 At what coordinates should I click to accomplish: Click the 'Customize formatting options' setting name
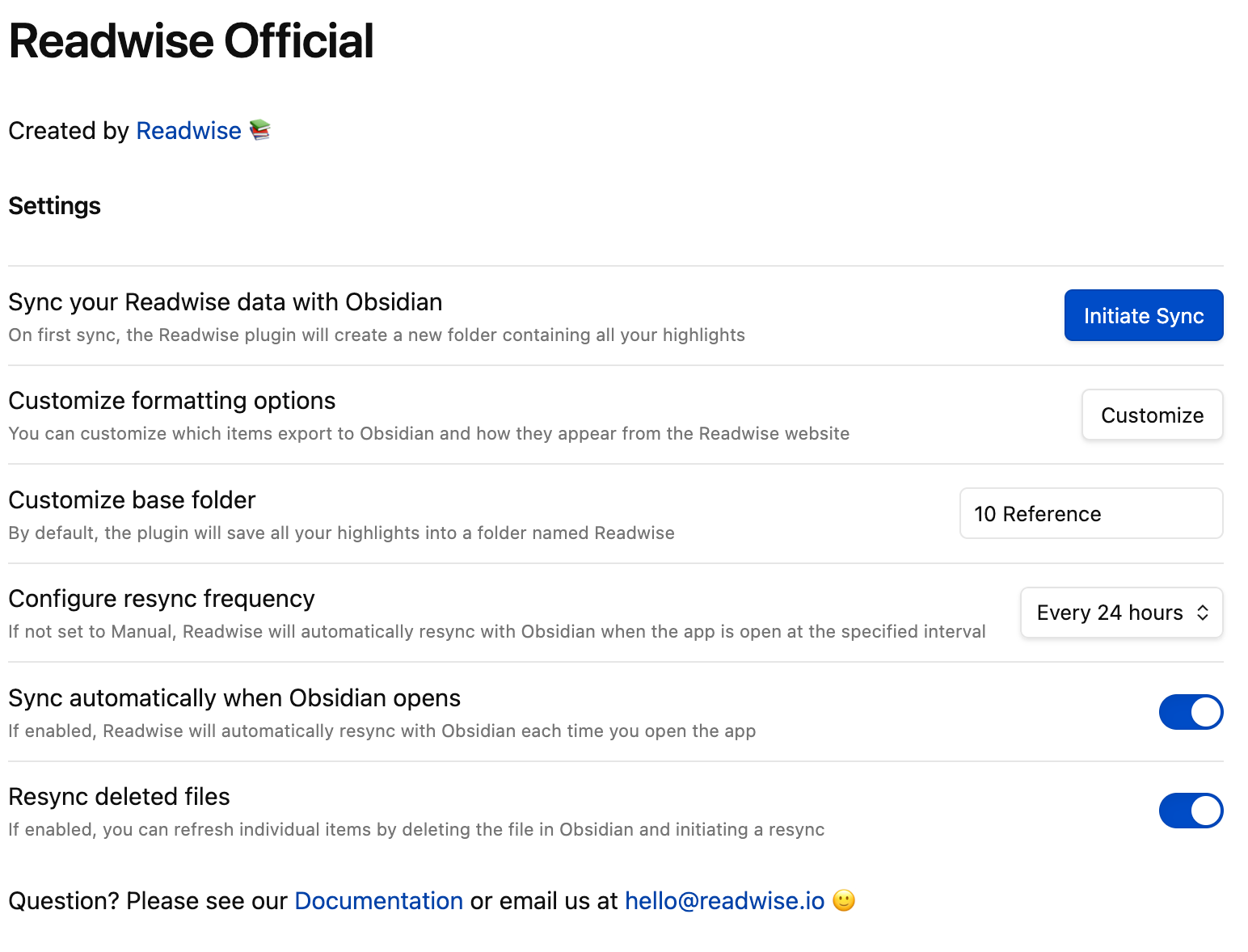[171, 401]
